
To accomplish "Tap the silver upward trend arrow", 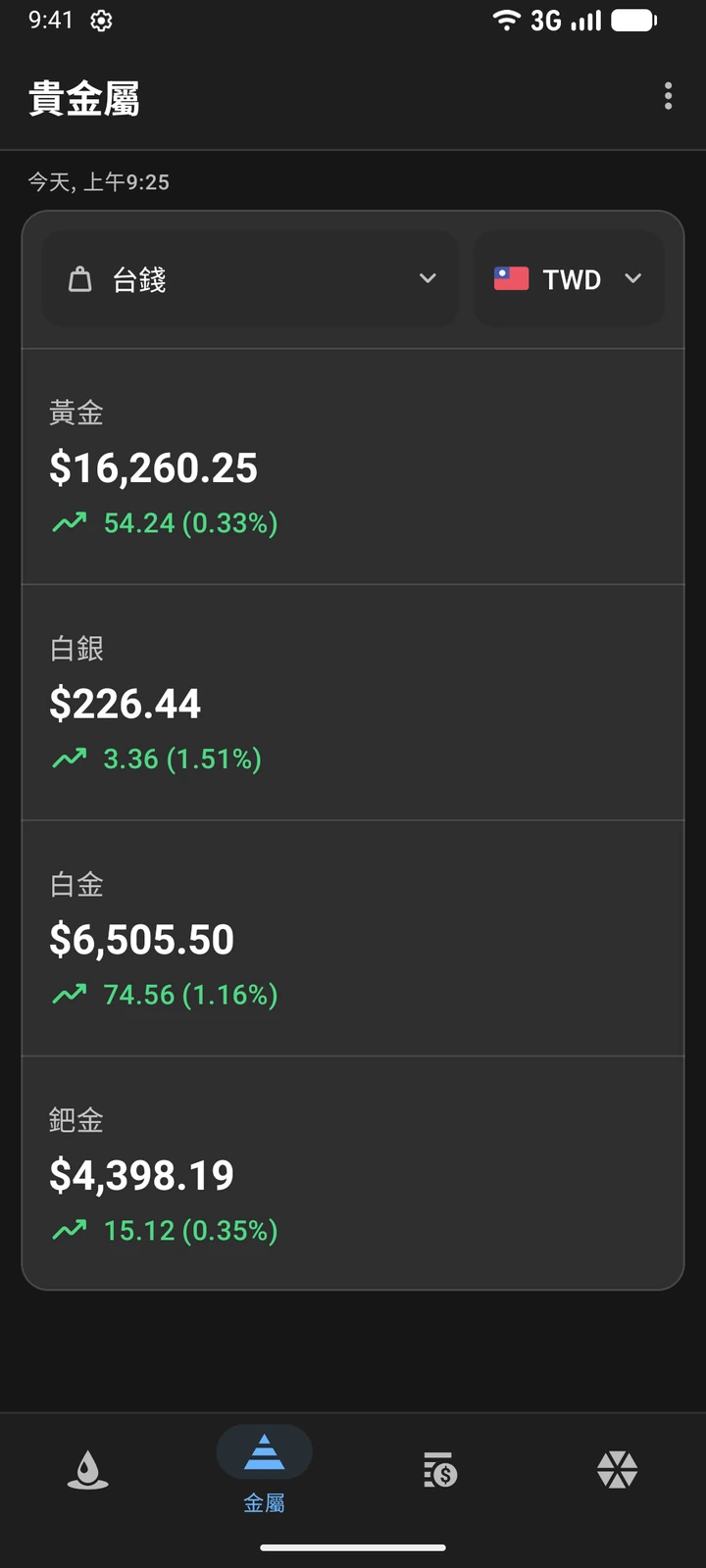I will click(70, 758).
